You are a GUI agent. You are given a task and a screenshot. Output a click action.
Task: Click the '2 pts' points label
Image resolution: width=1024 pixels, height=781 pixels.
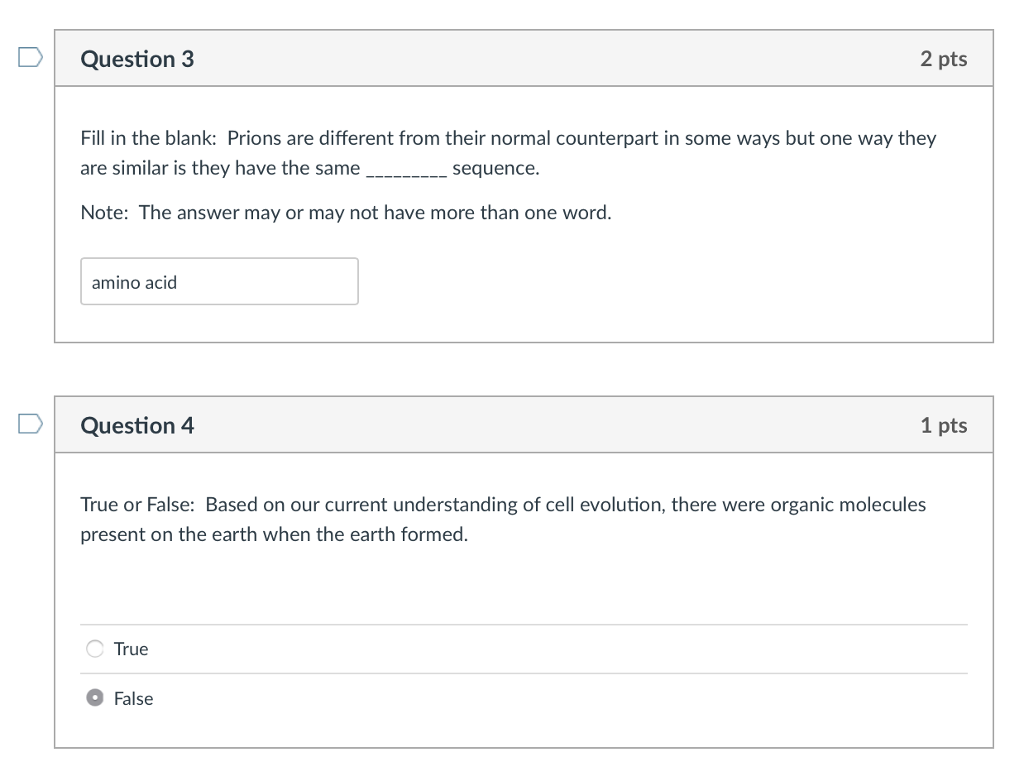tap(943, 59)
